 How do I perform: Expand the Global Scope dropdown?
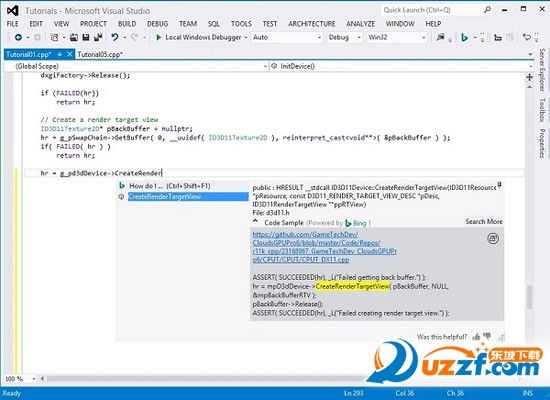pyautogui.click(x=265, y=66)
